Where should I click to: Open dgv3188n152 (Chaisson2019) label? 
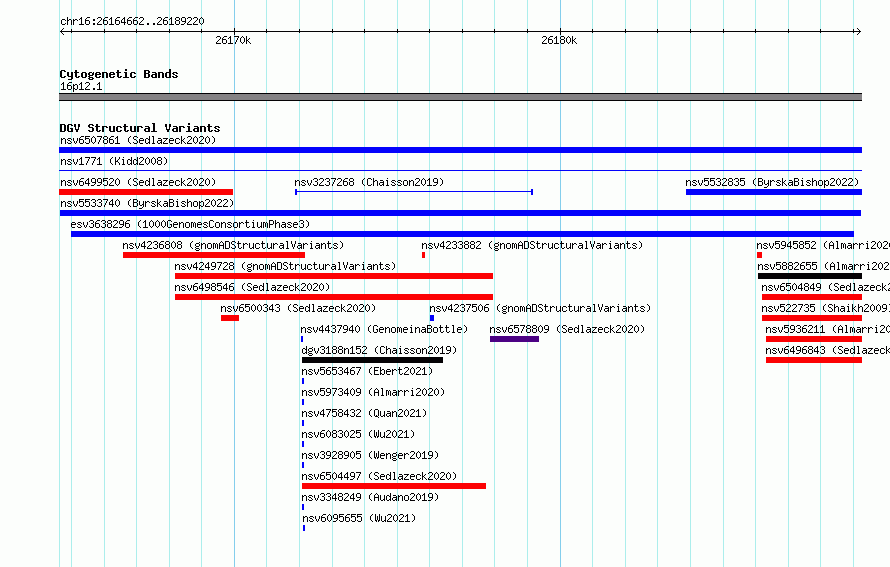coord(379,350)
